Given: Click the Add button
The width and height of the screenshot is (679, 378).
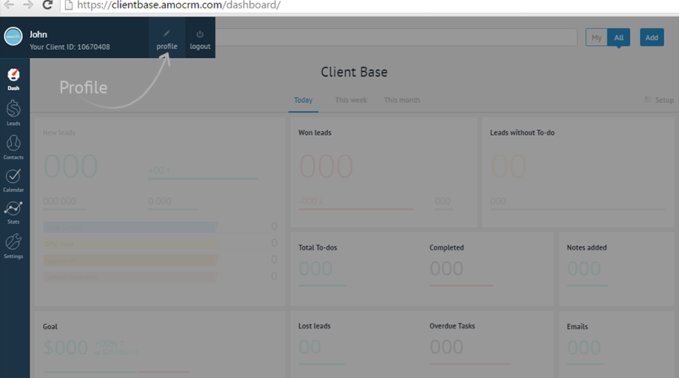Looking at the screenshot, I should point(652,38).
